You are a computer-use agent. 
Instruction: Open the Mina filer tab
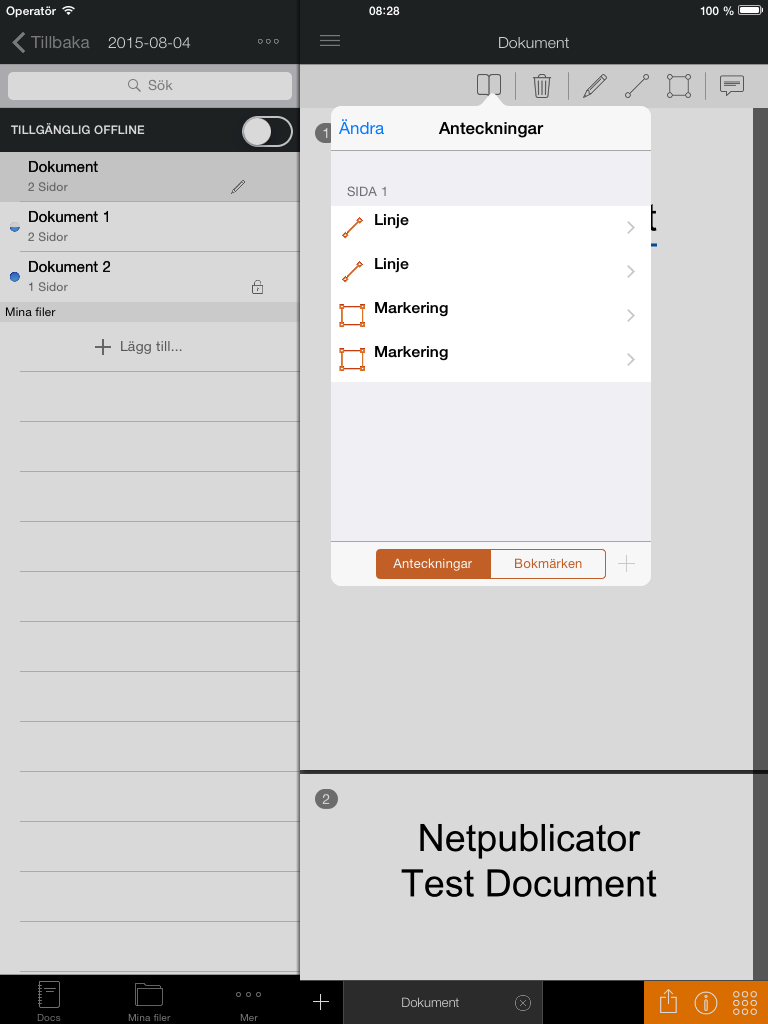(149, 1000)
